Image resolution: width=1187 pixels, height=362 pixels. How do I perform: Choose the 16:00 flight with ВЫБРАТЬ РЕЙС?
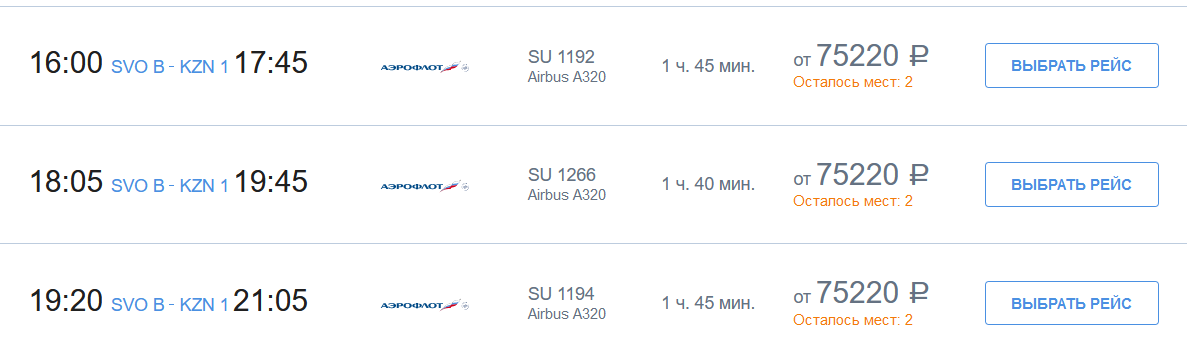(x=1071, y=66)
